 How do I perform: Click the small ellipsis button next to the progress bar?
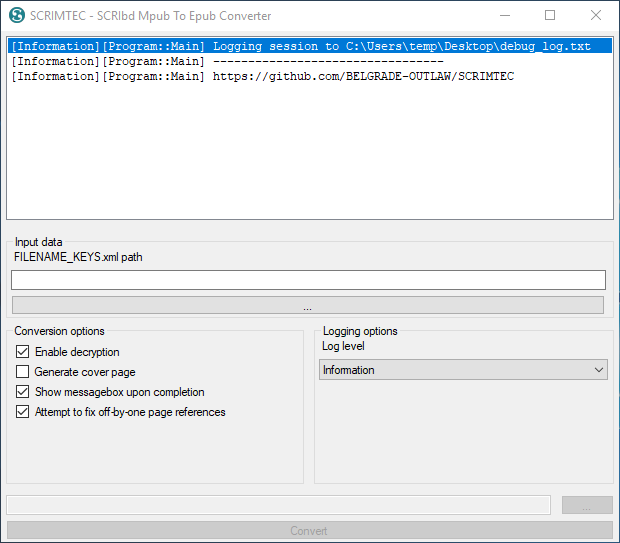point(587,505)
